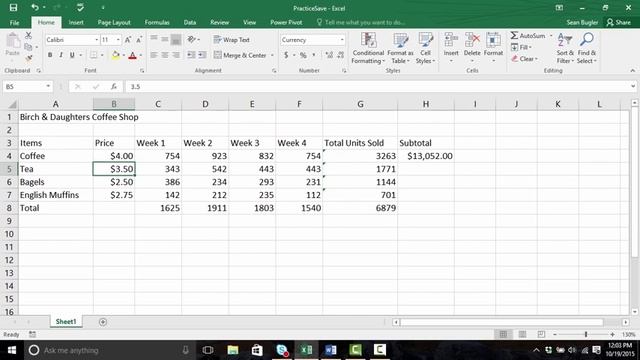Click the Undo arrow icon
640x360 pixels.
coord(35,7)
